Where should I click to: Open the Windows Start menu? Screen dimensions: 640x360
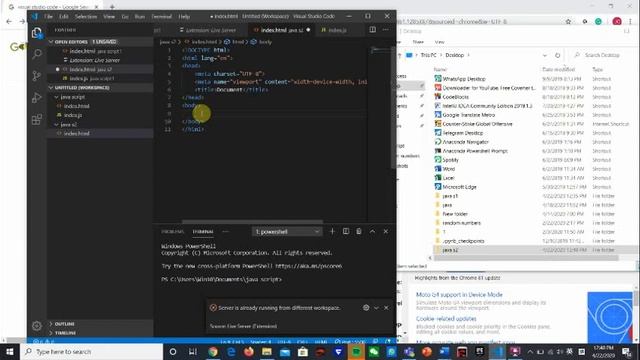[x=9, y=351]
